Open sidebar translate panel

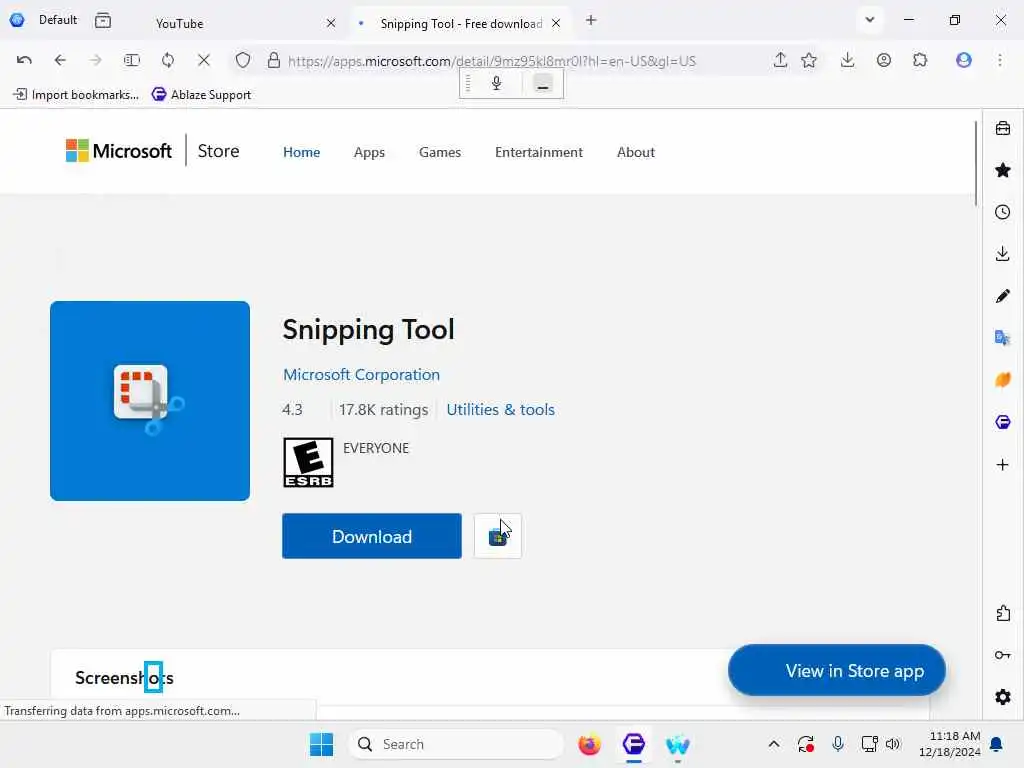(x=1002, y=338)
